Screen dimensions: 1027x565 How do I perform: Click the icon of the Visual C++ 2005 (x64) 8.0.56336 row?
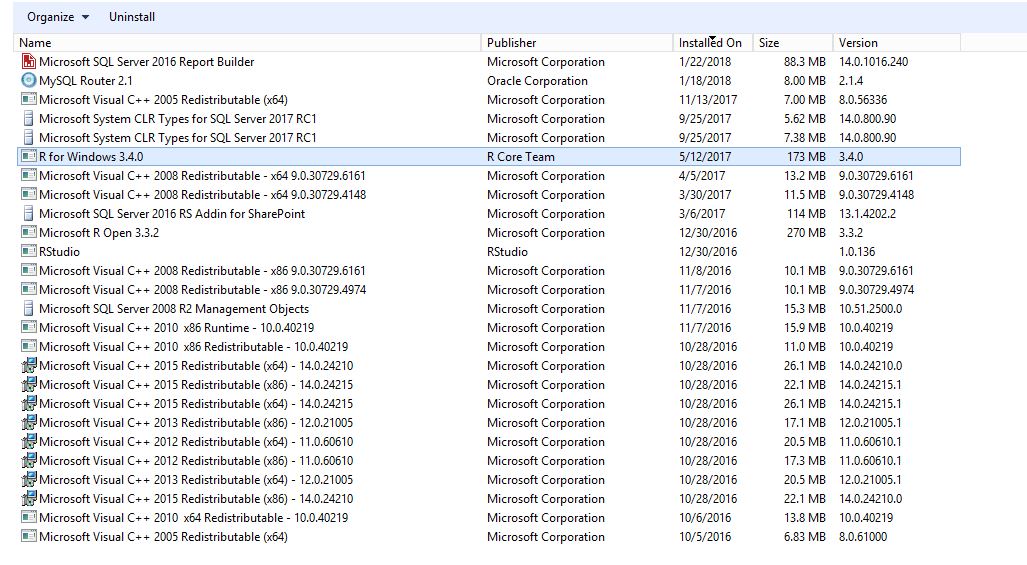click(28, 100)
